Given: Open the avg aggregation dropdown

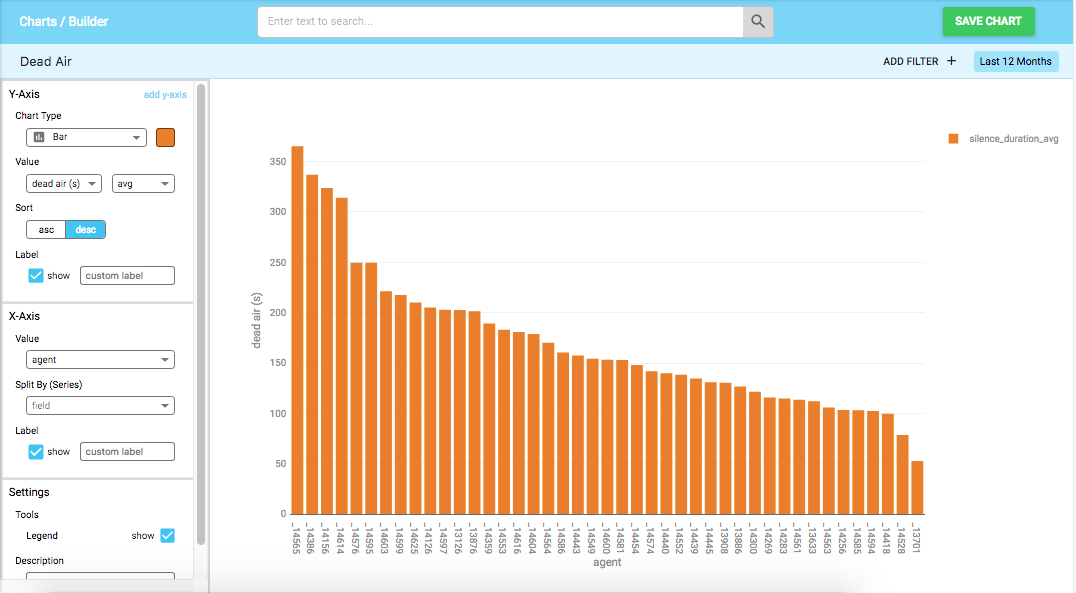Looking at the screenshot, I should click(x=143, y=183).
